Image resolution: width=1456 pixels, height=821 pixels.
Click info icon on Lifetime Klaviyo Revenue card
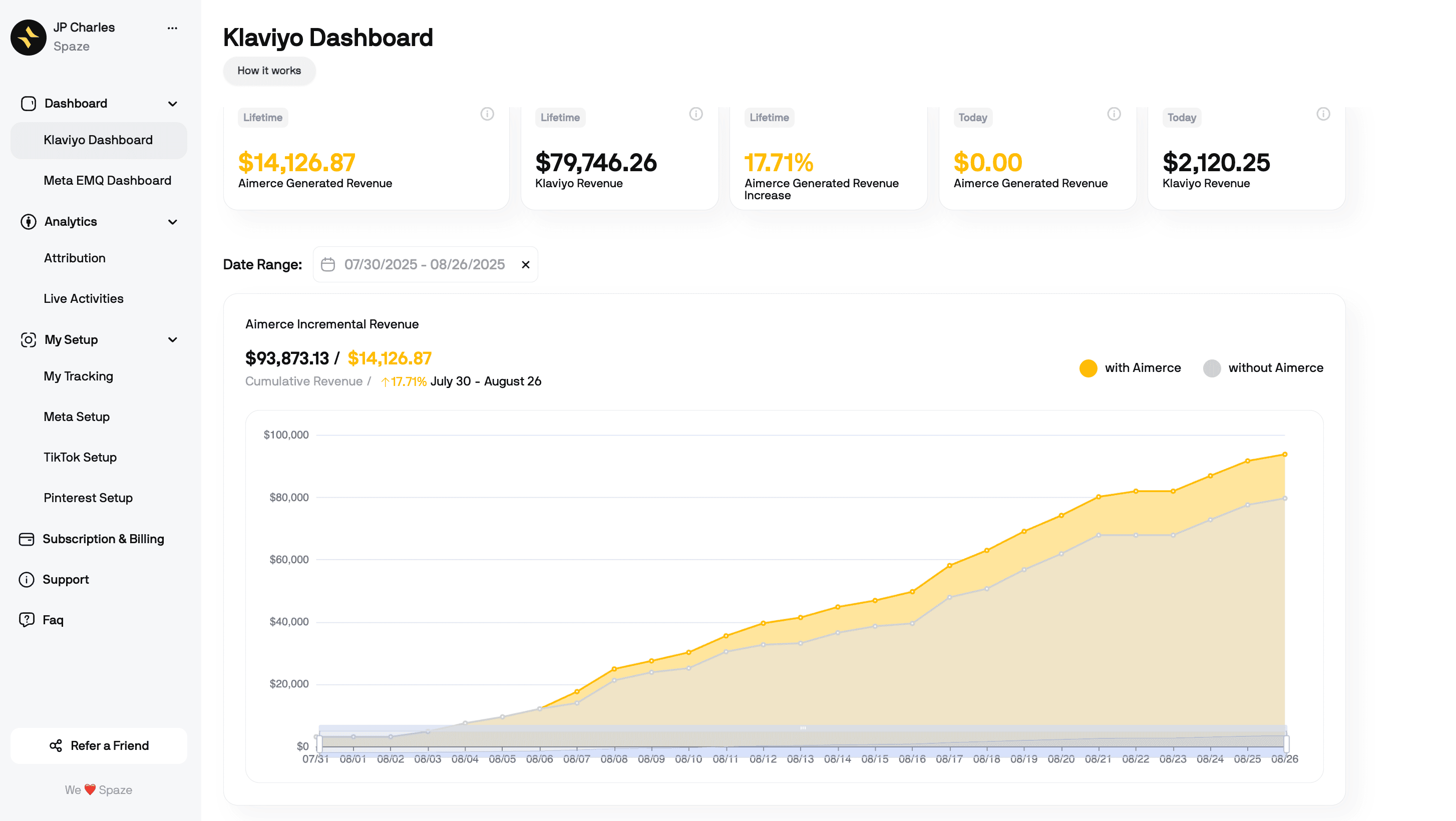(696, 114)
